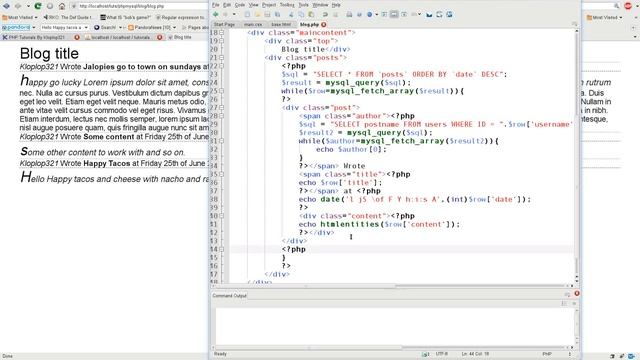Open the editor tab list icon
The width and height of the screenshot is (640, 360).
coord(574,24)
